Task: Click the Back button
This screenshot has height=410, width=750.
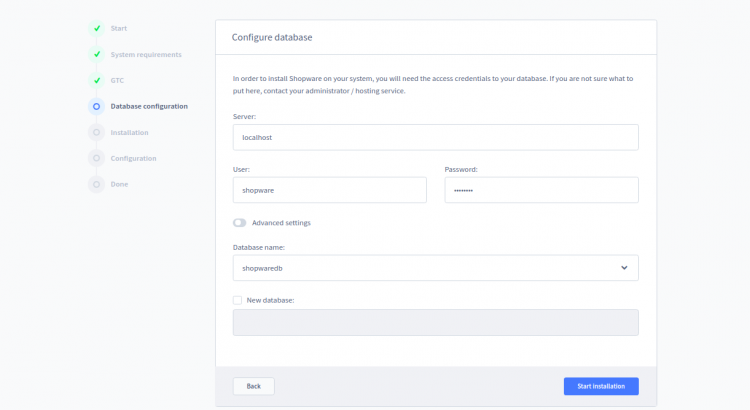Action: coord(254,386)
